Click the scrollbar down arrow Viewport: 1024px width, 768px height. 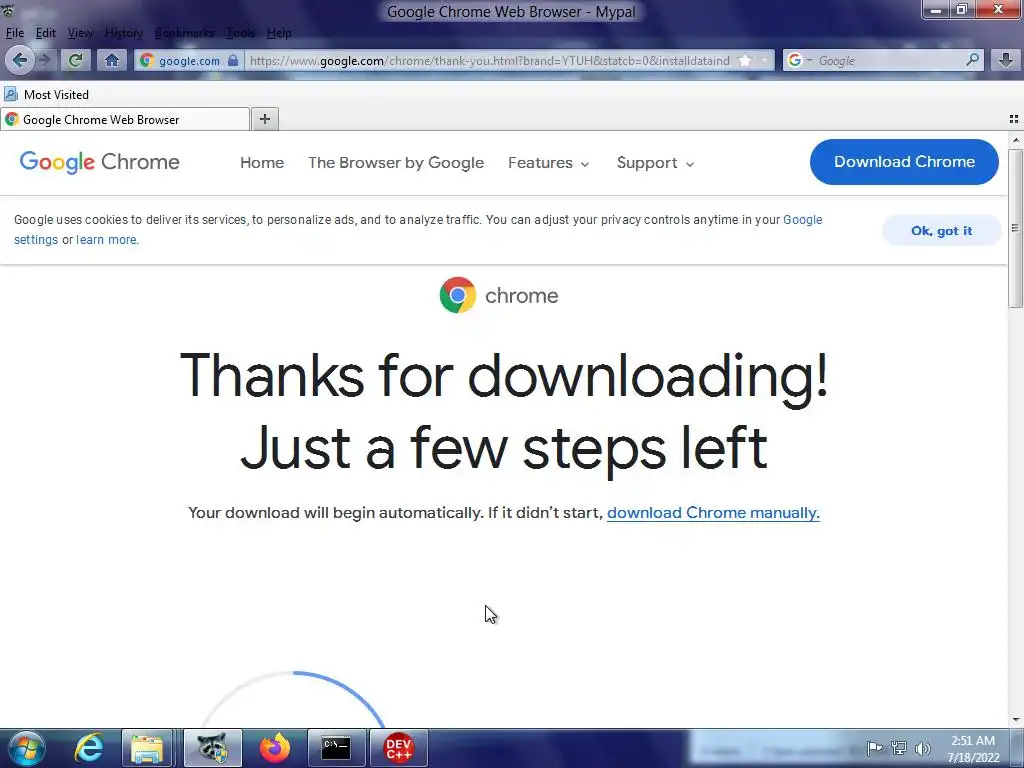(1015, 720)
